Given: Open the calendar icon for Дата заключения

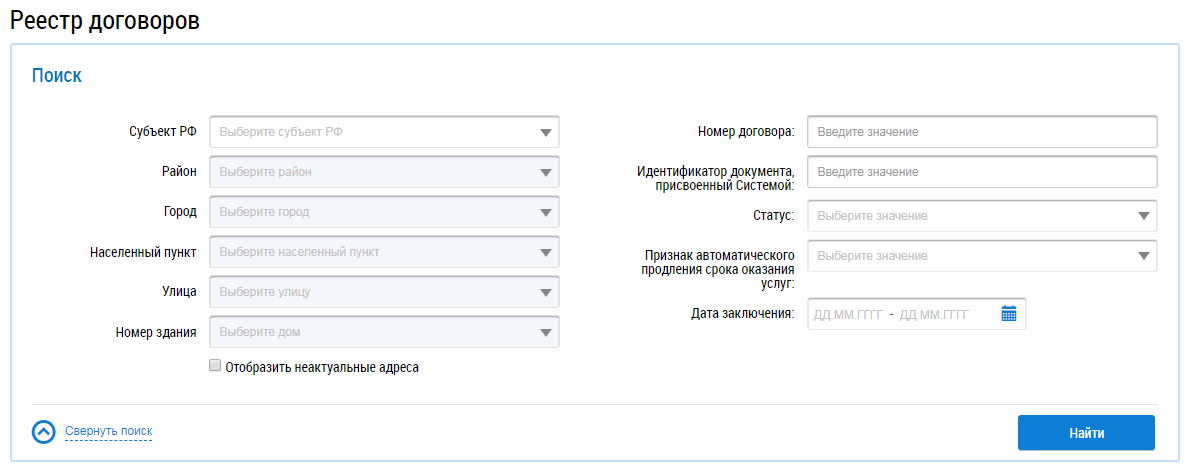Looking at the screenshot, I should [x=1009, y=314].
